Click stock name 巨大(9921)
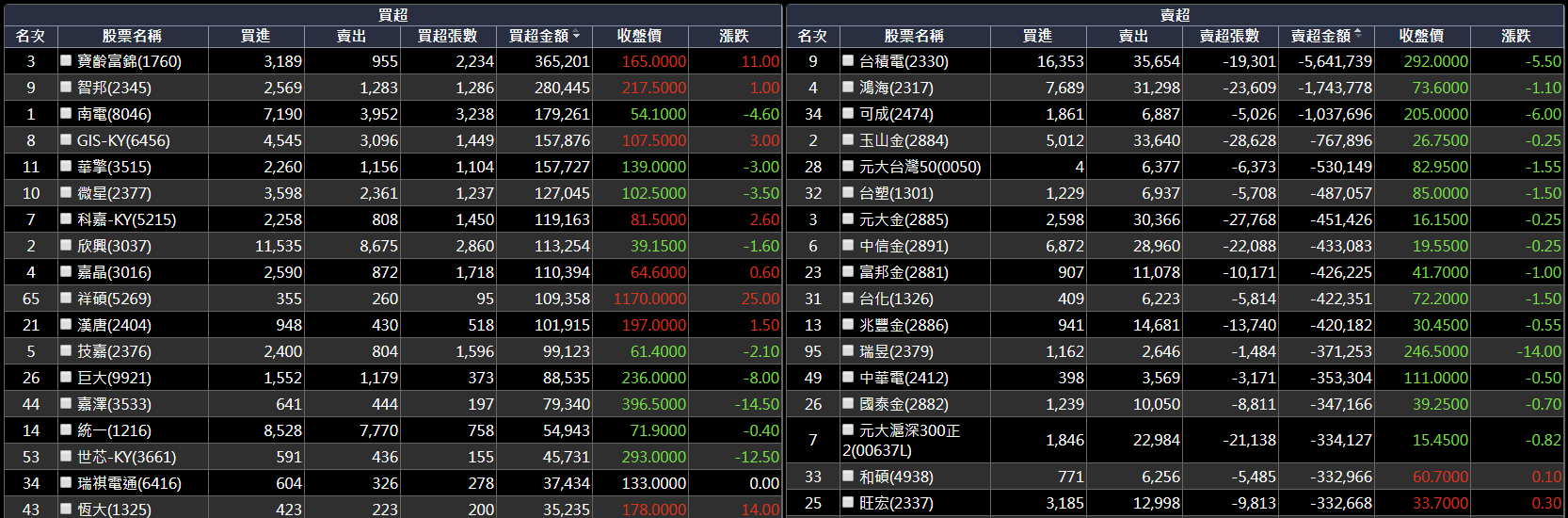Screen dimensions: 1568x518 [114, 378]
